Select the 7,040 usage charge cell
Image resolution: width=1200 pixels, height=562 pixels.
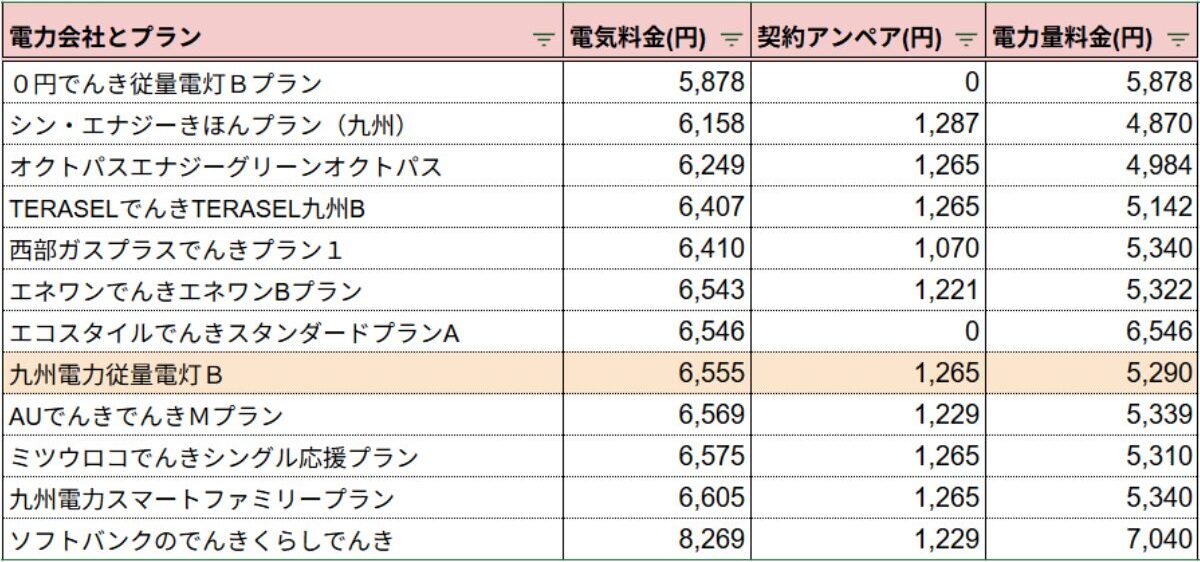point(1091,540)
